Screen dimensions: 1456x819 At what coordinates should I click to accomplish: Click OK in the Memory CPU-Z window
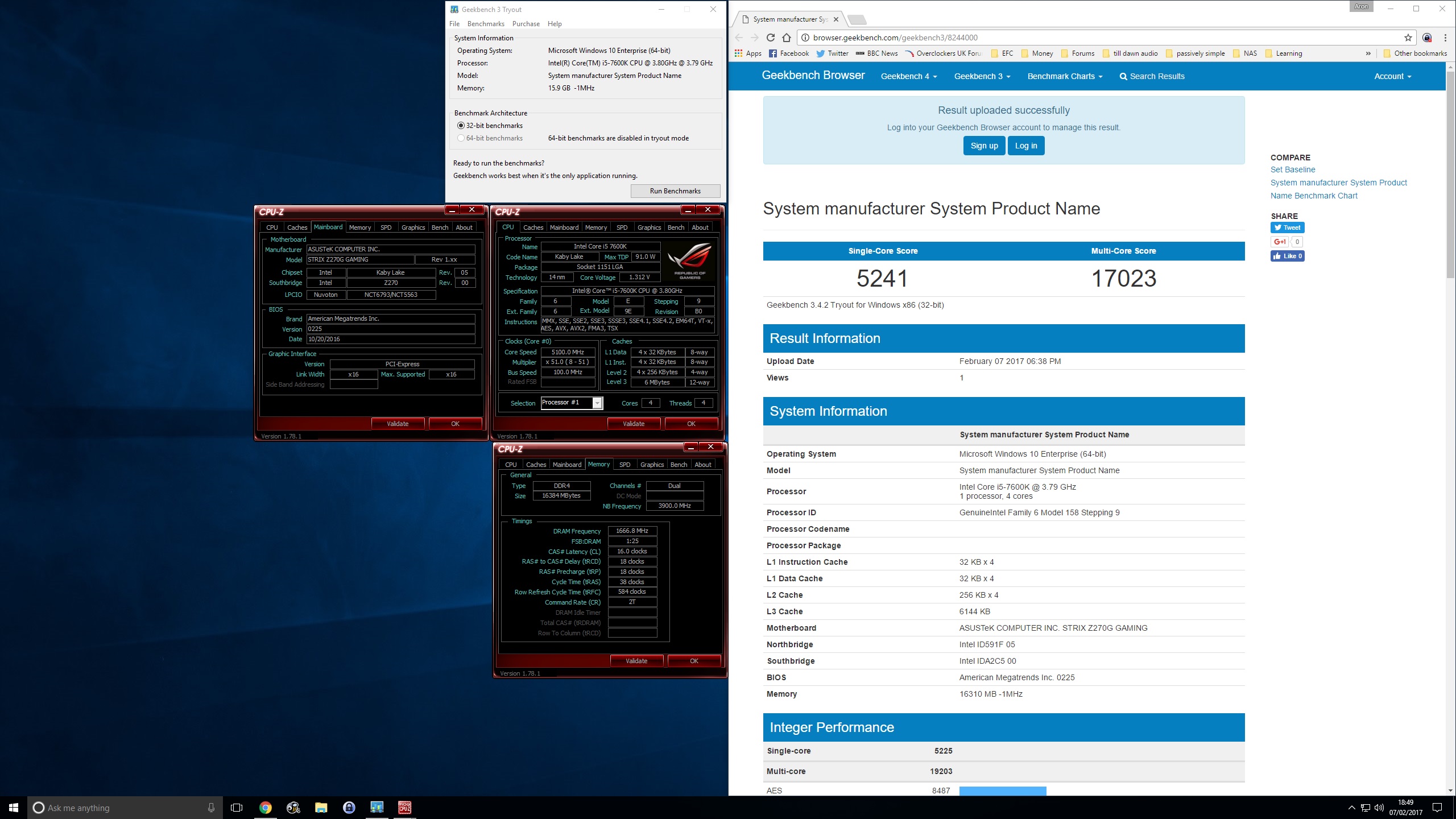[694, 661]
